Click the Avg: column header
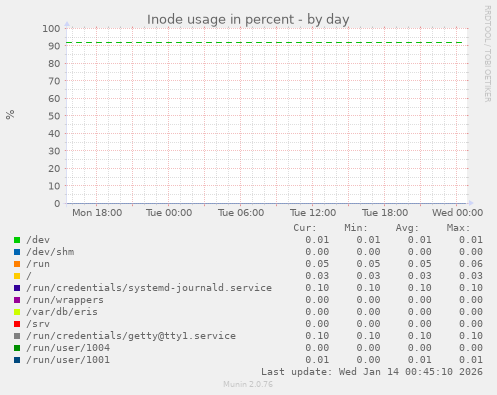The width and height of the screenshot is (497, 395). (x=407, y=228)
